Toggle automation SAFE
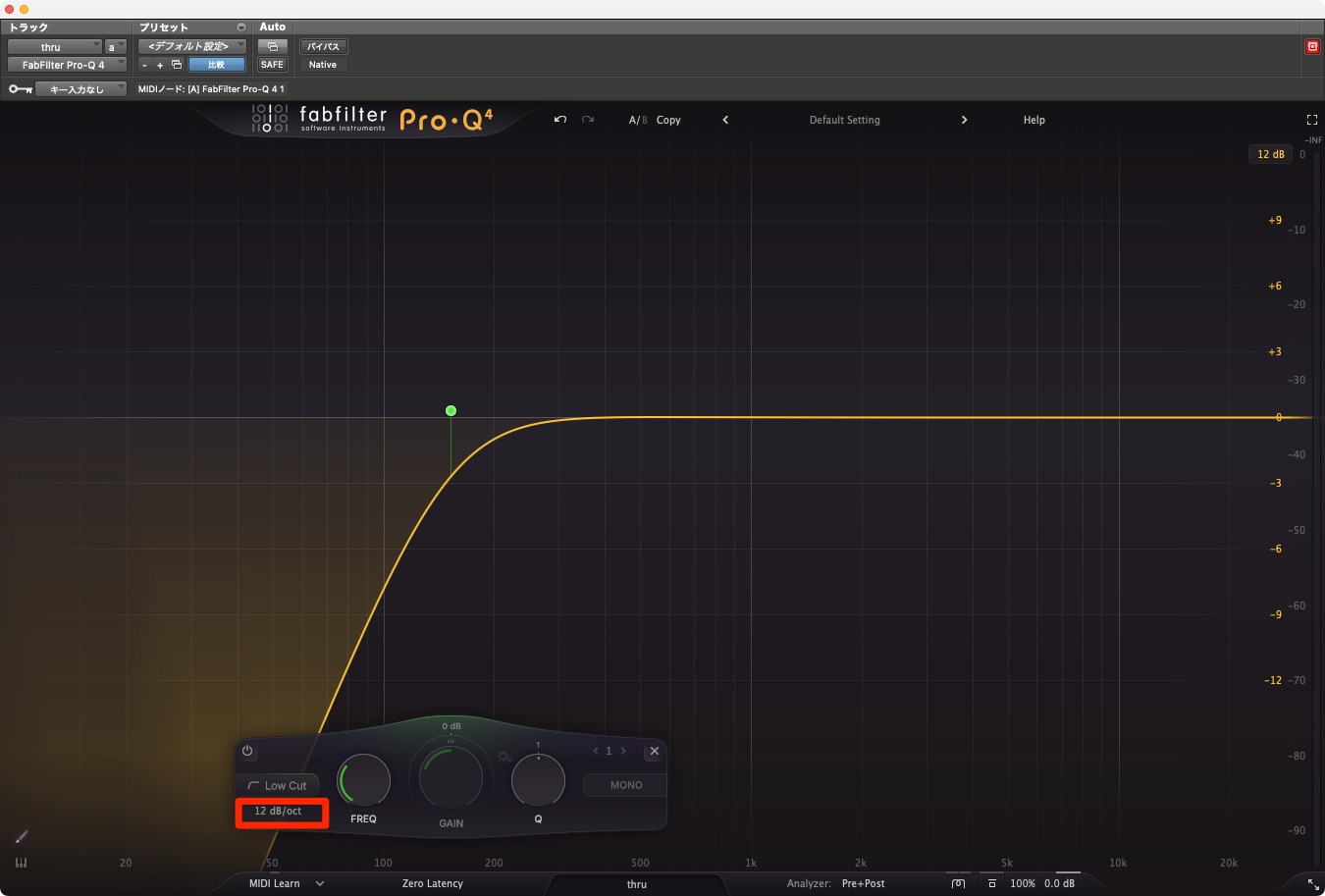 coord(272,65)
